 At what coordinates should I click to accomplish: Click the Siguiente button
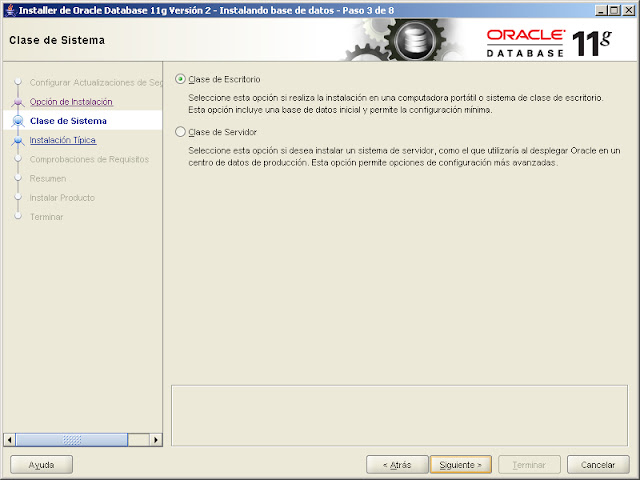[460, 464]
